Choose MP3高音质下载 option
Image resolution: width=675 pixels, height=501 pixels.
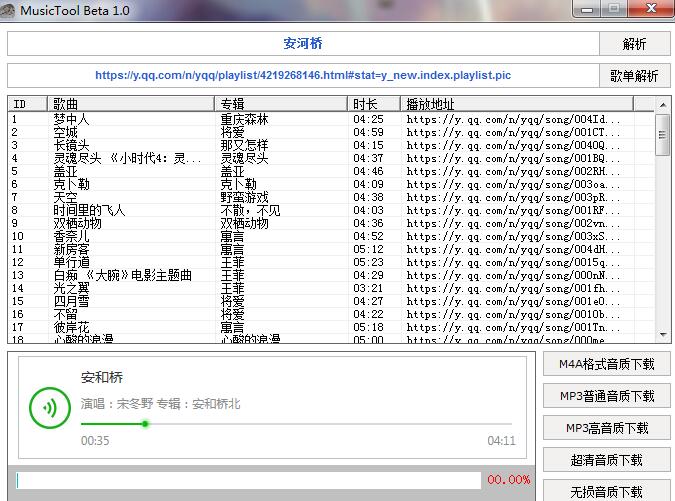(607, 428)
